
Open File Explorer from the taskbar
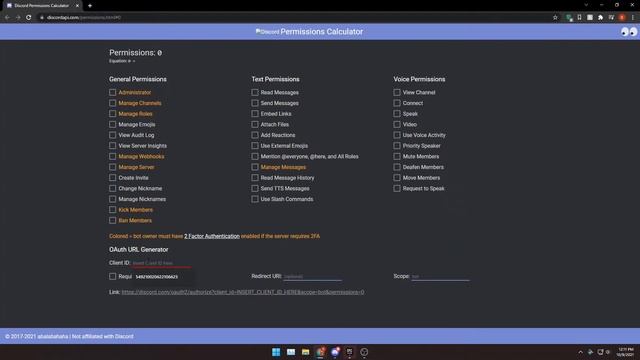click(x=305, y=352)
